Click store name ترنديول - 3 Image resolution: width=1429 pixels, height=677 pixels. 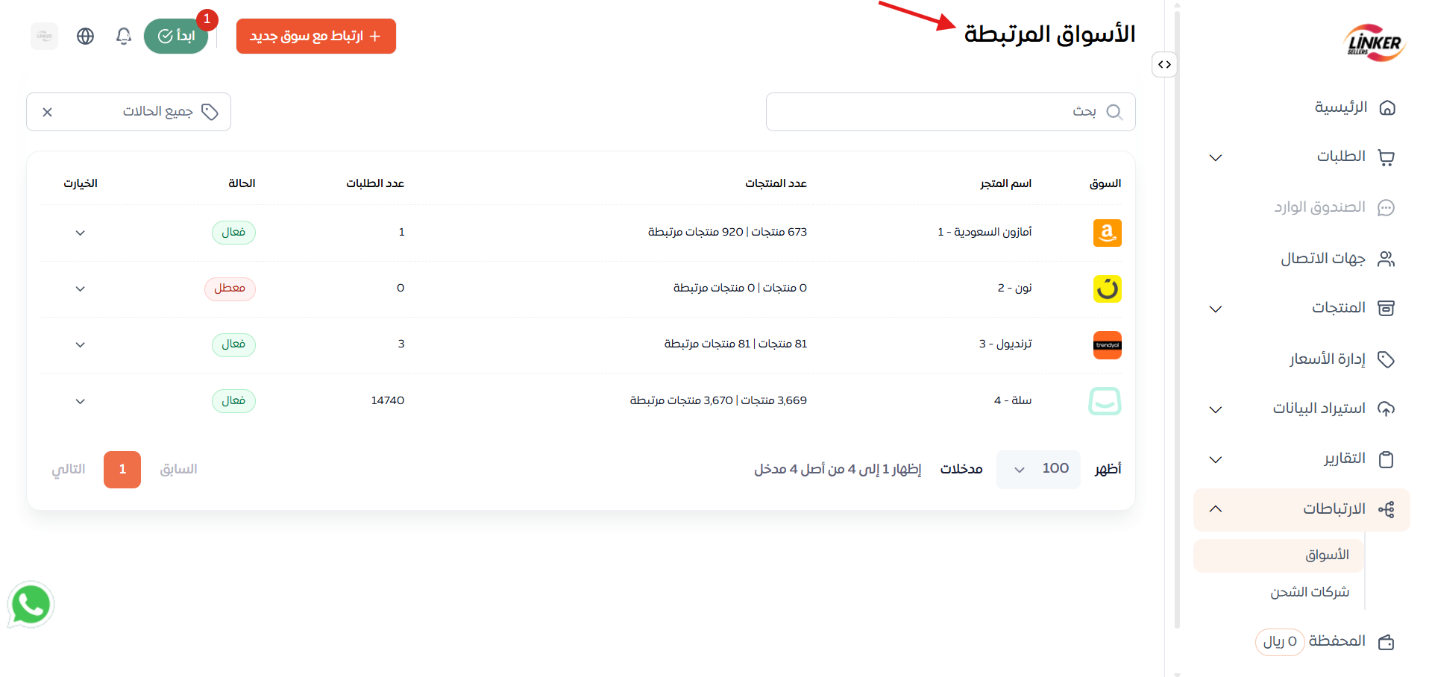(x=1005, y=344)
